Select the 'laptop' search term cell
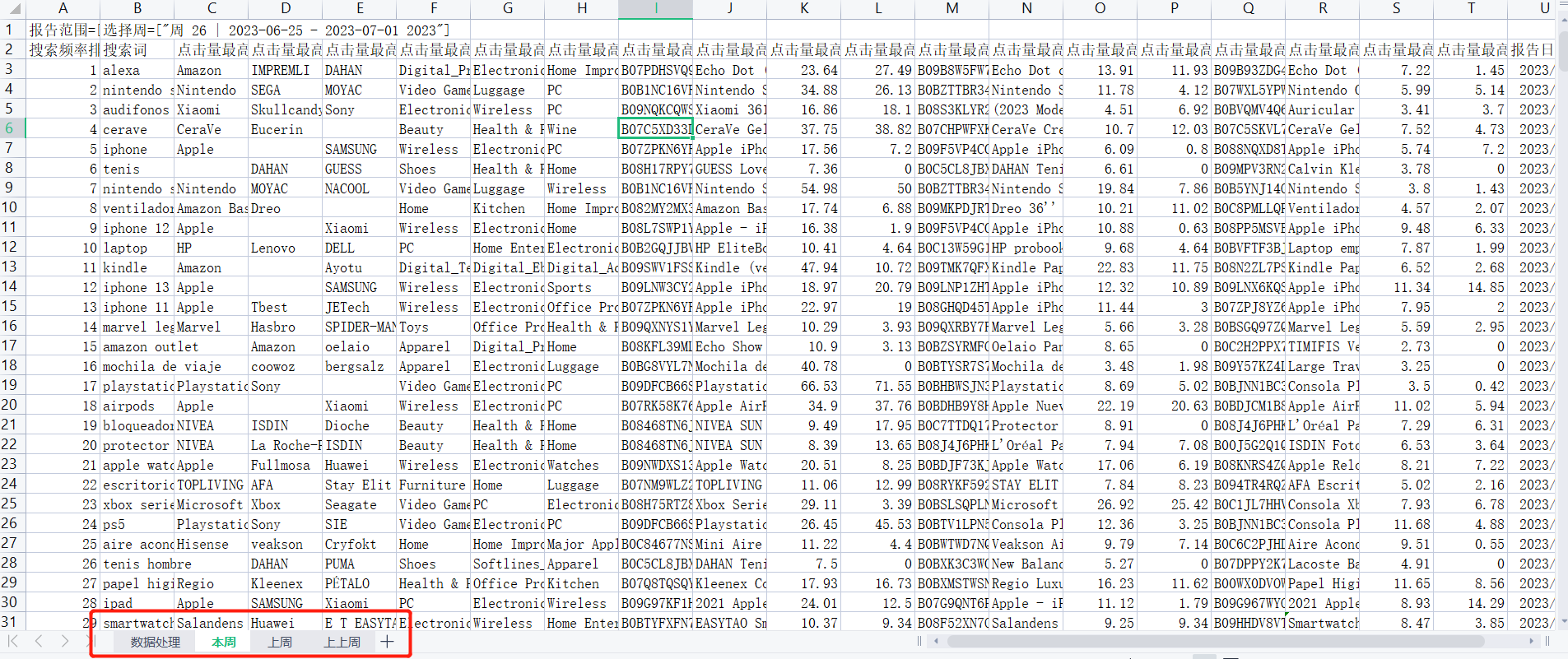This screenshot has width=1568, height=659. pos(137,248)
